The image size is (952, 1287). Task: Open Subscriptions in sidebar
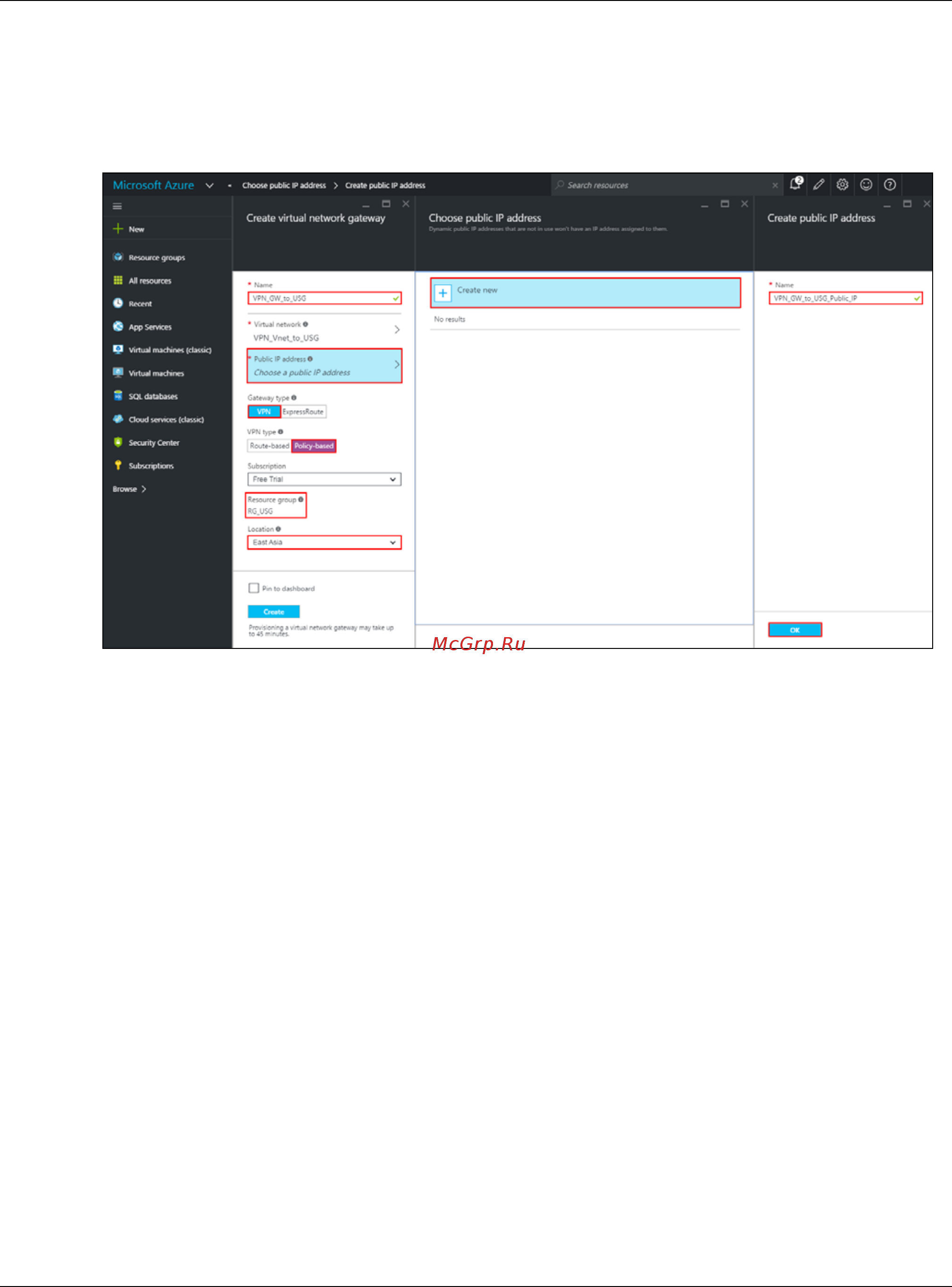[x=151, y=466]
